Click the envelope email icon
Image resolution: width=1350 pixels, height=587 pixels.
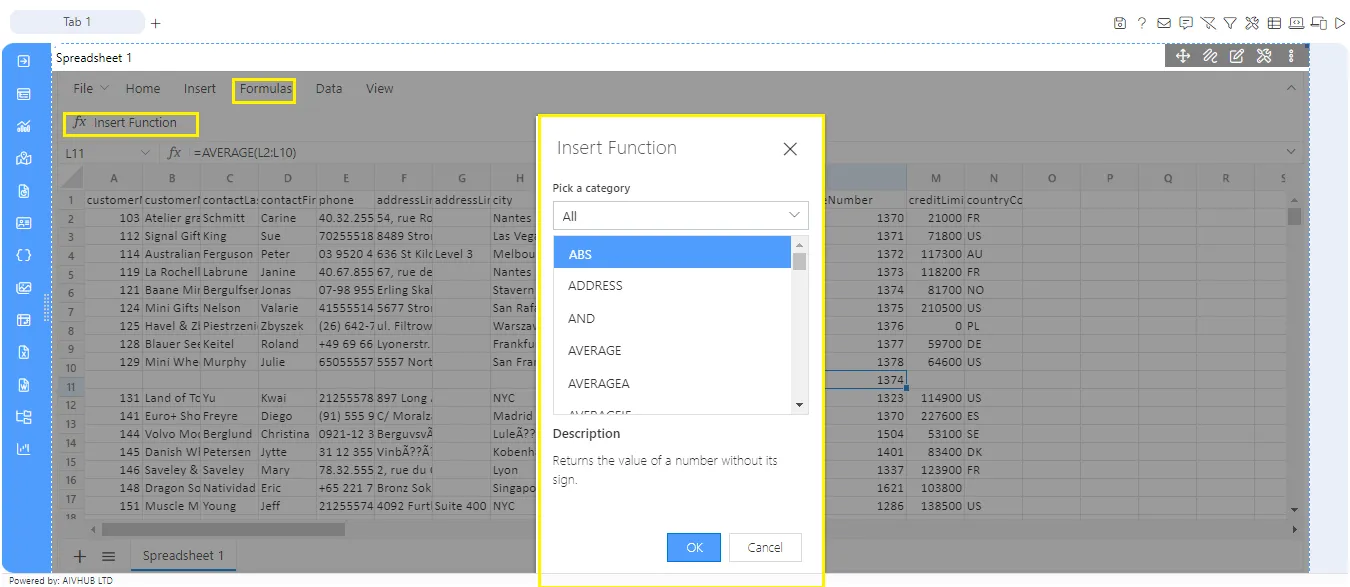pos(1164,23)
